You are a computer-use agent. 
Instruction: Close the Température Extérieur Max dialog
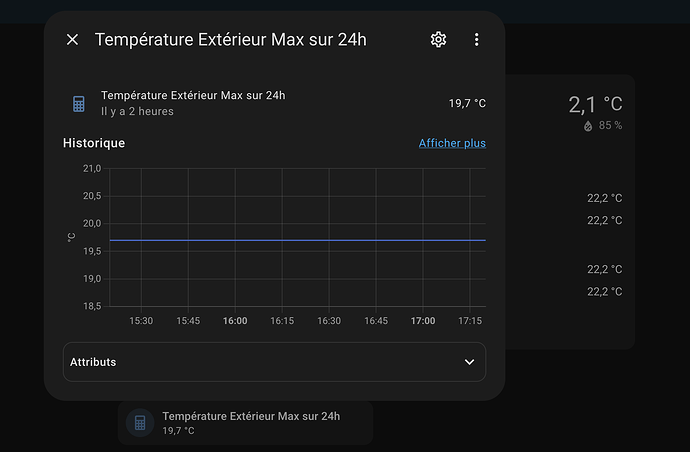pyautogui.click(x=72, y=40)
